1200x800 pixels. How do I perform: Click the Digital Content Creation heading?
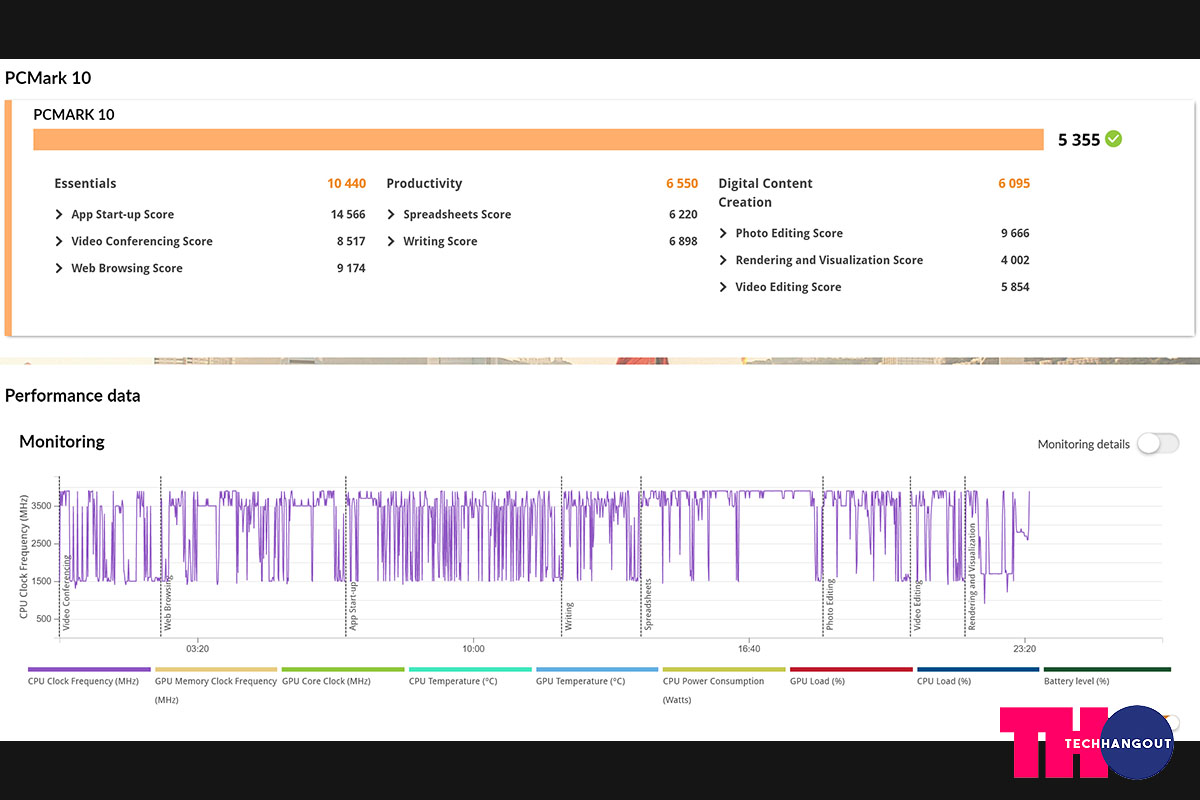pyautogui.click(x=765, y=193)
